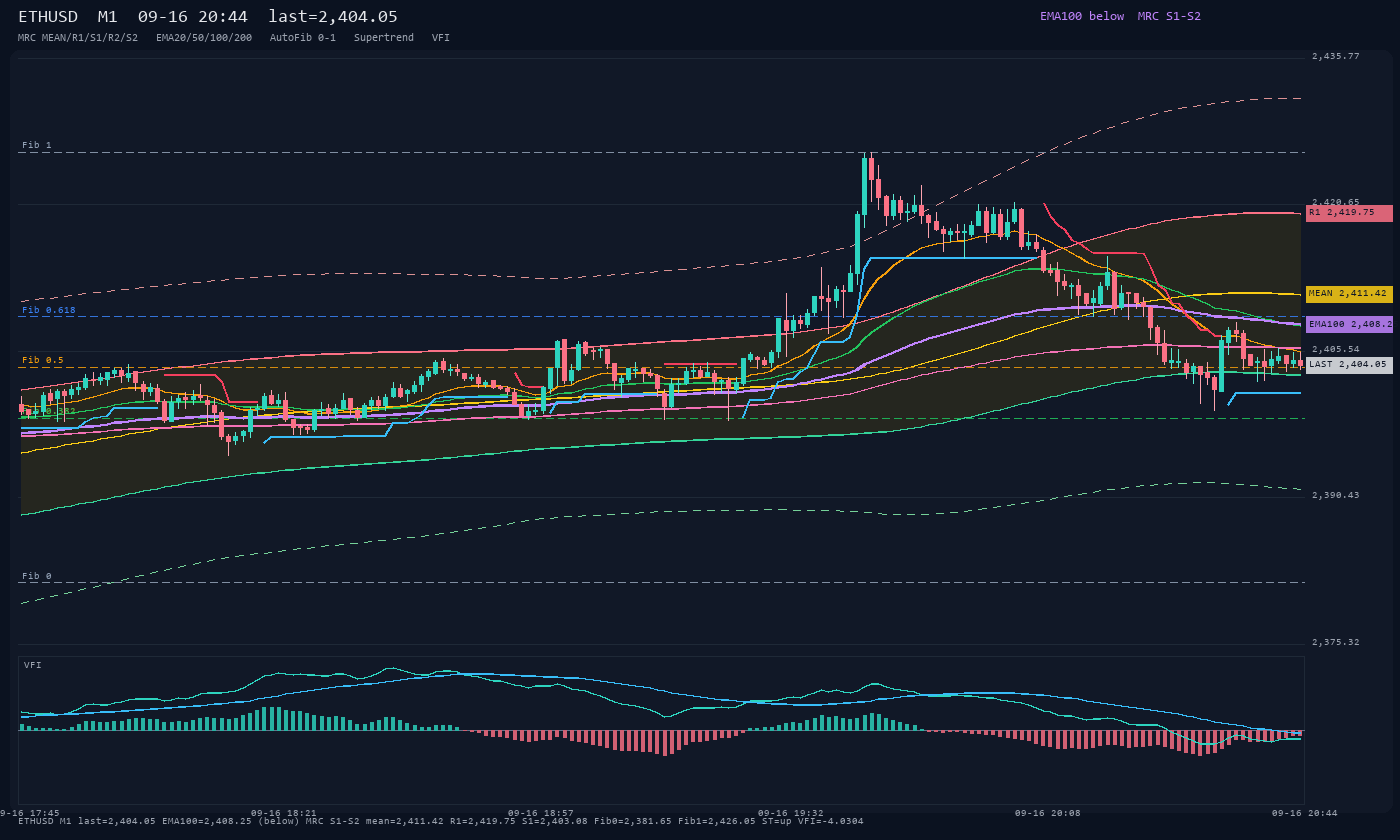Viewport: 1400px width, 840px height.
Task: Click the EMA100 price tag on the axis
Action: [1349, 325]
